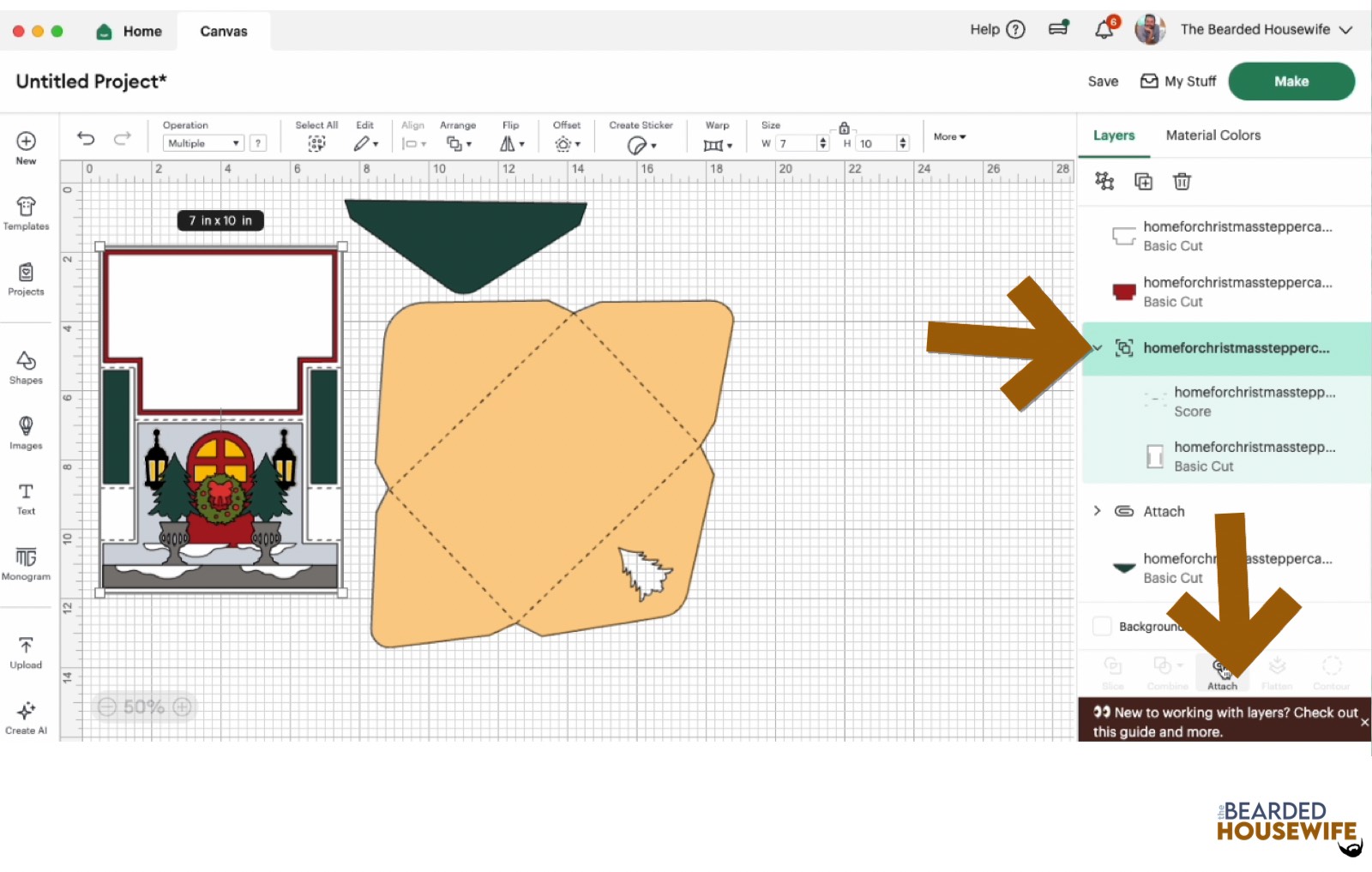Select the Text tool
The width and height of the screenshot is (1372, 872).
(26, 498)
